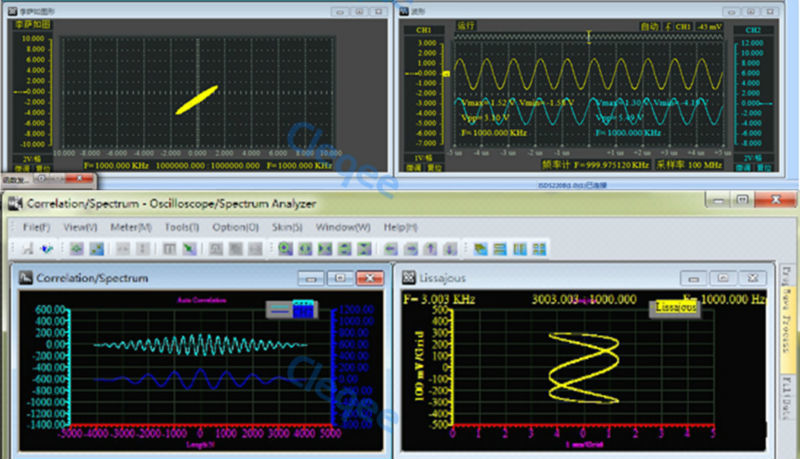The image size is (800, 459).
Task: Click the Lissajous child window title icon
Action: (410, 278)
